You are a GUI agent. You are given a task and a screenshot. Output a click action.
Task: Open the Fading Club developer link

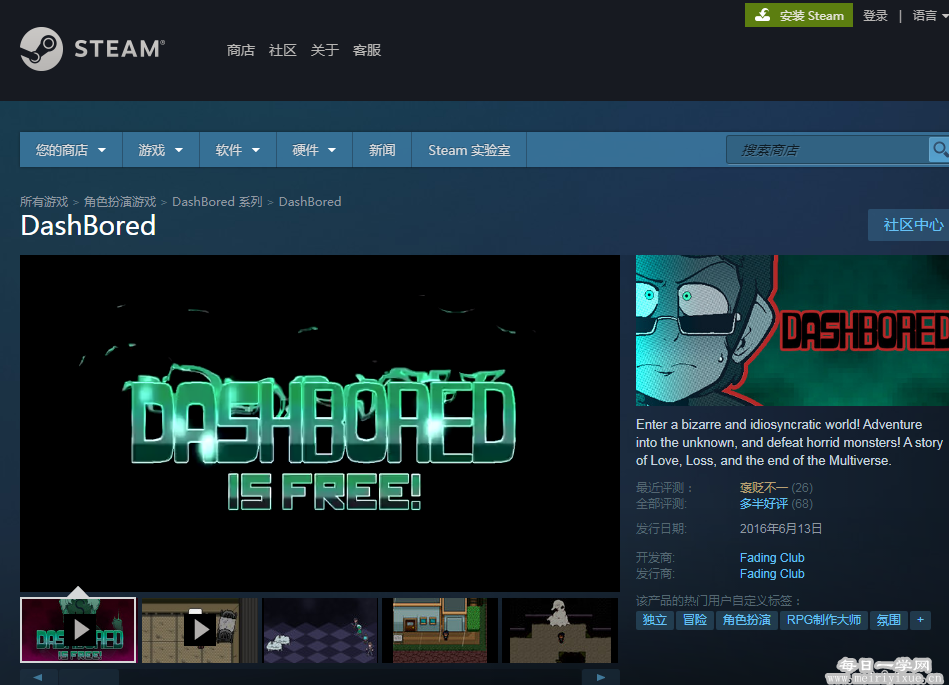click(x=772, y=557)
